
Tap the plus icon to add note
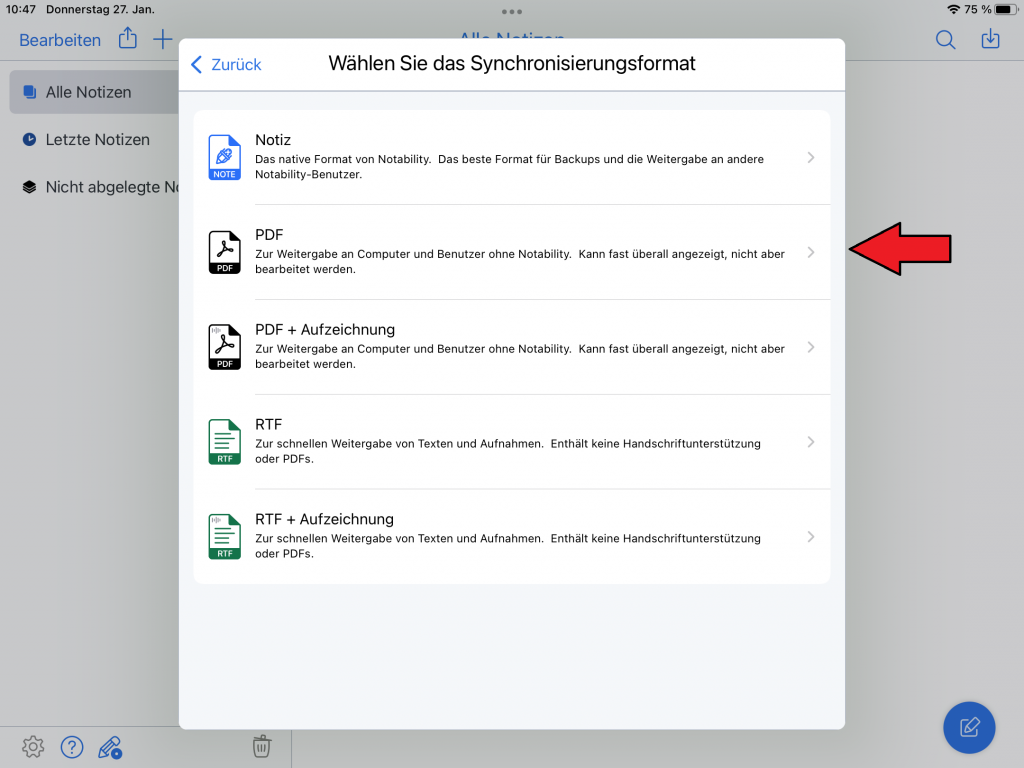point(162,40)
